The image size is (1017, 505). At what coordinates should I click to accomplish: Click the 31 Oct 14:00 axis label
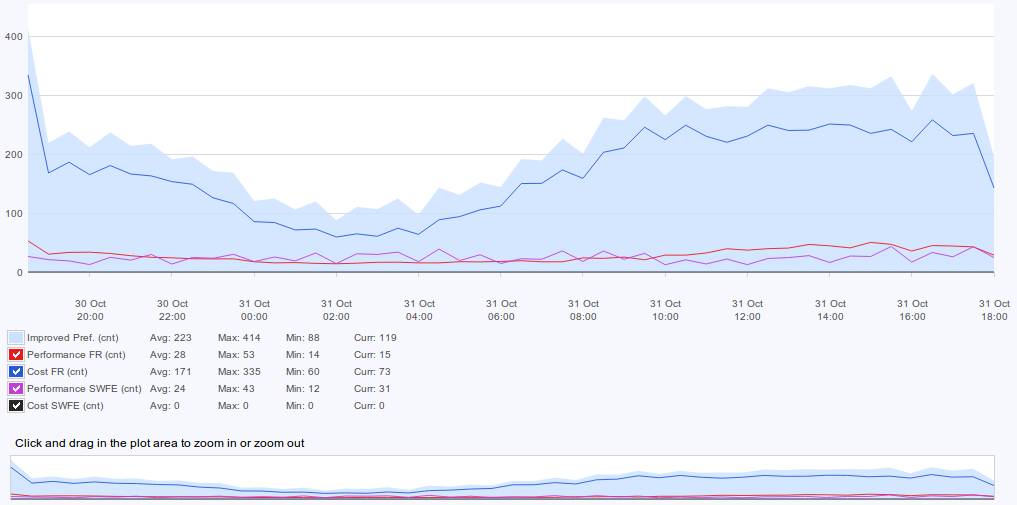[830, 310]
